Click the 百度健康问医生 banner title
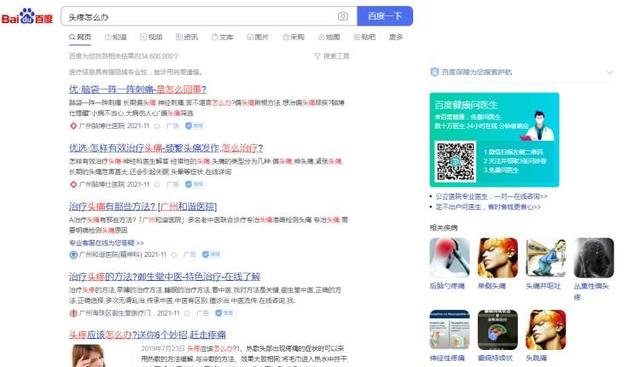640x367 pixels. 466,105
